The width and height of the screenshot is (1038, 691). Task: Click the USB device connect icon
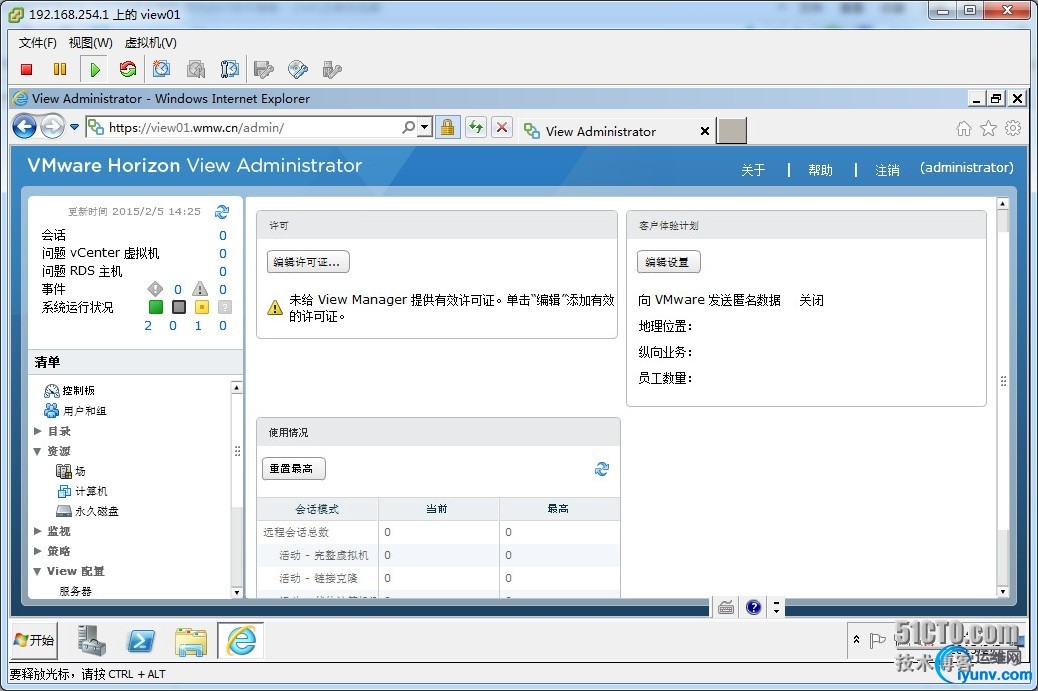[332, 69]
